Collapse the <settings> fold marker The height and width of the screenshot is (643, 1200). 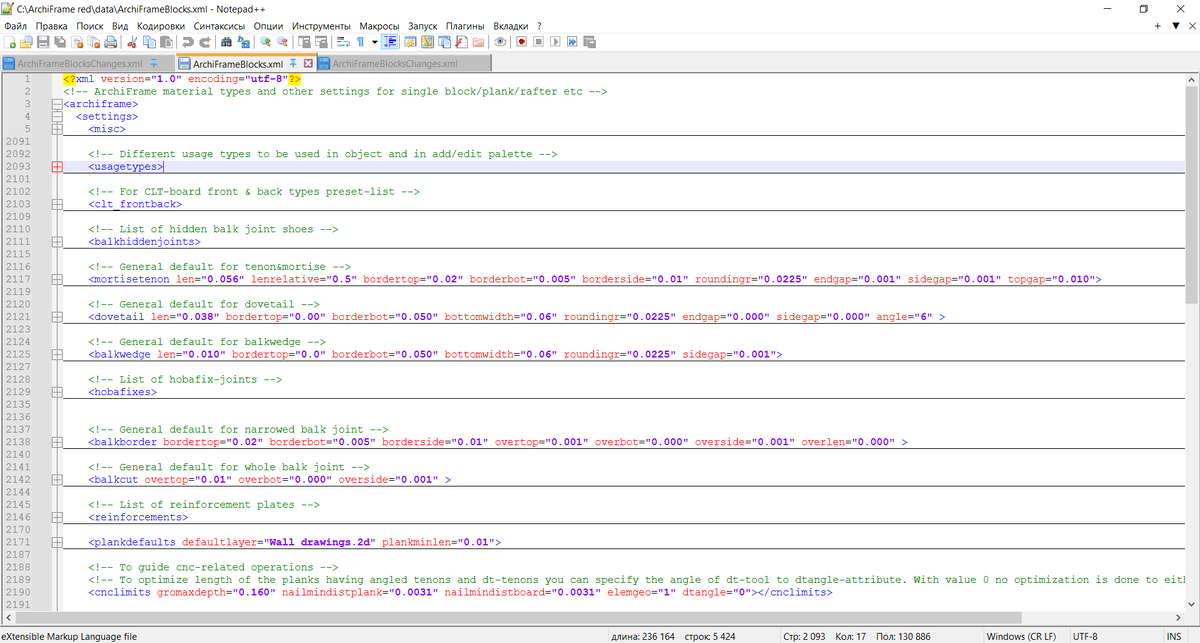coord(56,116)
